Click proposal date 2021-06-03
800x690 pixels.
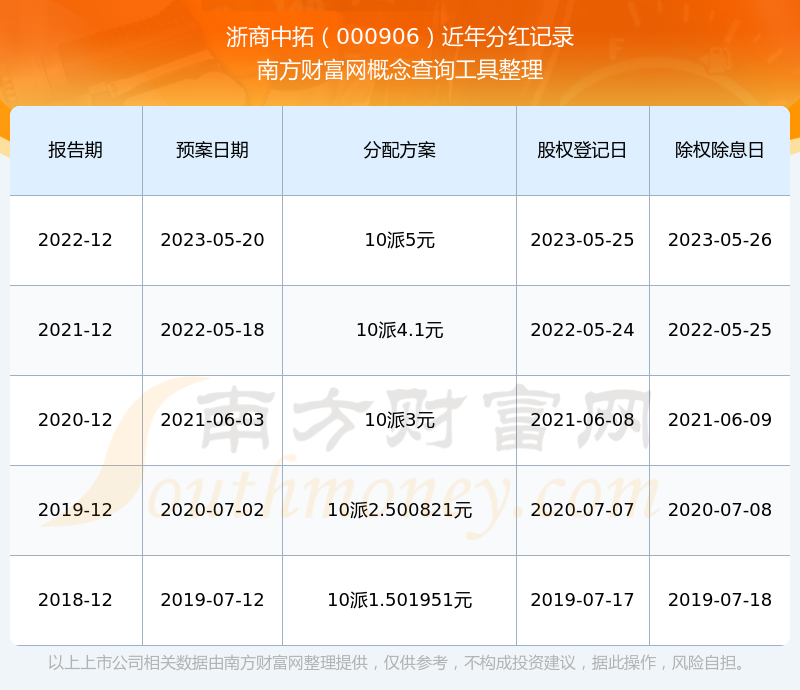click(x=212, y=420)
